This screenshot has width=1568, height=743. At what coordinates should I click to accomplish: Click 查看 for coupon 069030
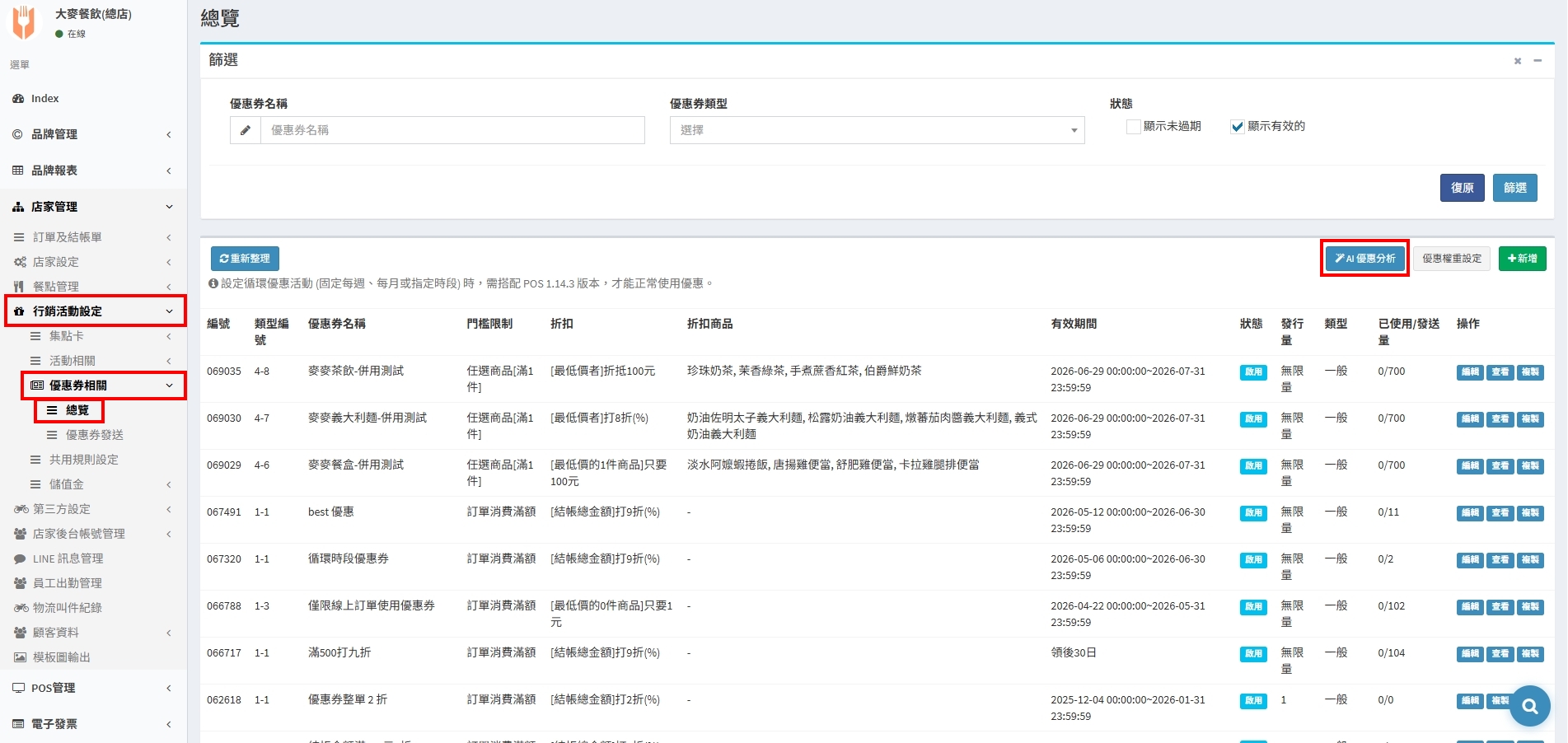1500,419
